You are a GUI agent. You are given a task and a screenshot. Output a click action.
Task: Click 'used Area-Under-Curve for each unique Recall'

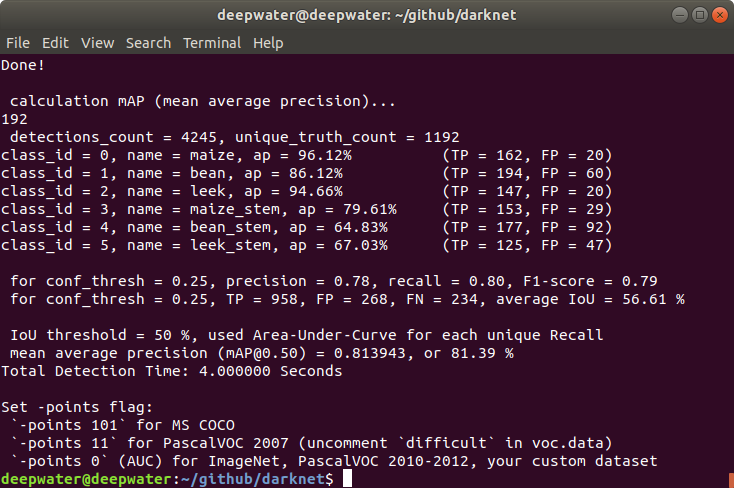[x=405, y=335]
